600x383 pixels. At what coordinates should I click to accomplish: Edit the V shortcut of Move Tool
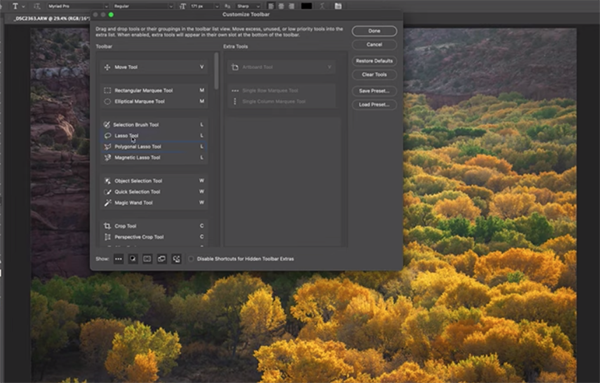(202, 67)
